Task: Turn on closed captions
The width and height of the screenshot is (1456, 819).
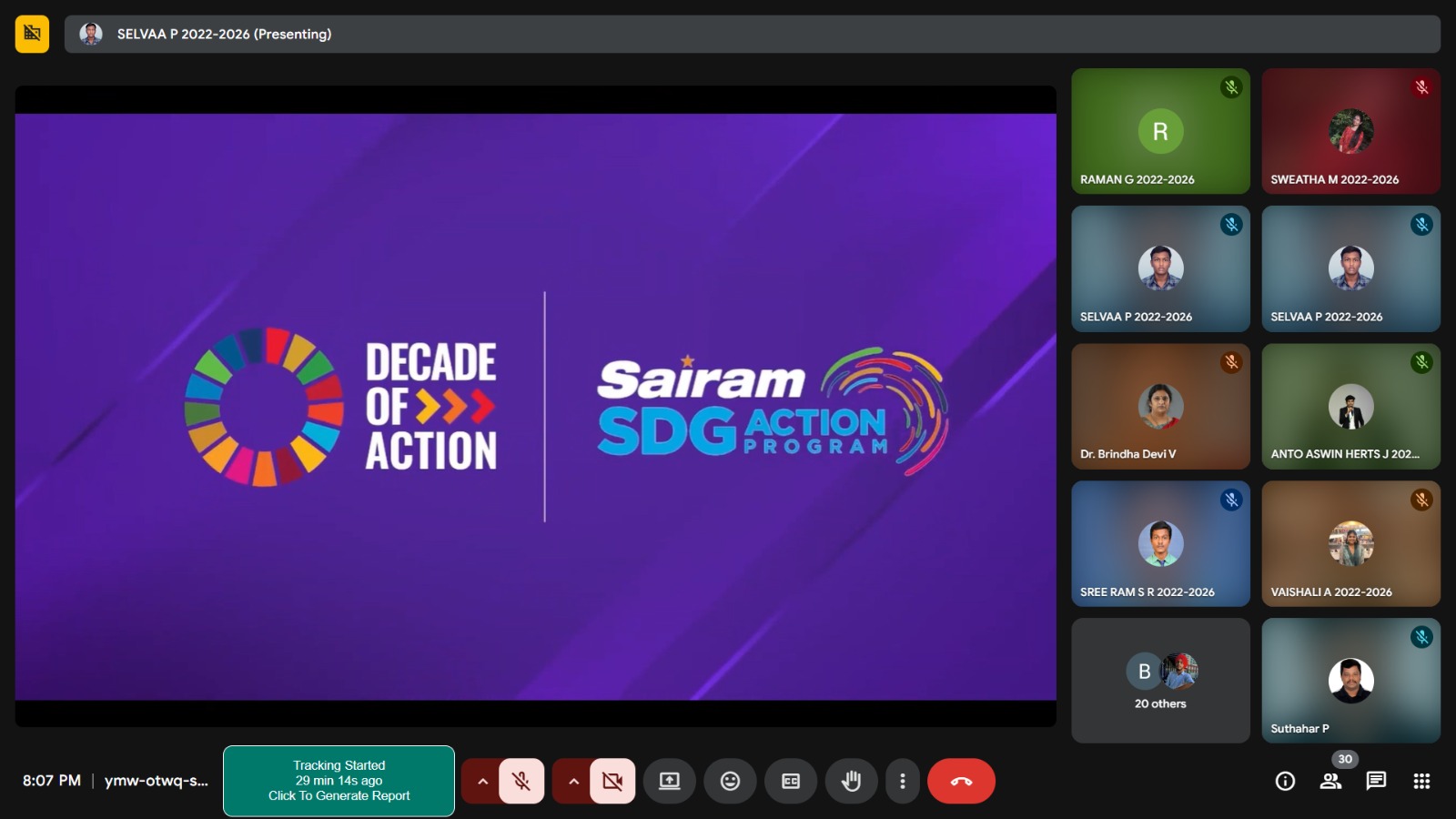Action: click(791, 781)
